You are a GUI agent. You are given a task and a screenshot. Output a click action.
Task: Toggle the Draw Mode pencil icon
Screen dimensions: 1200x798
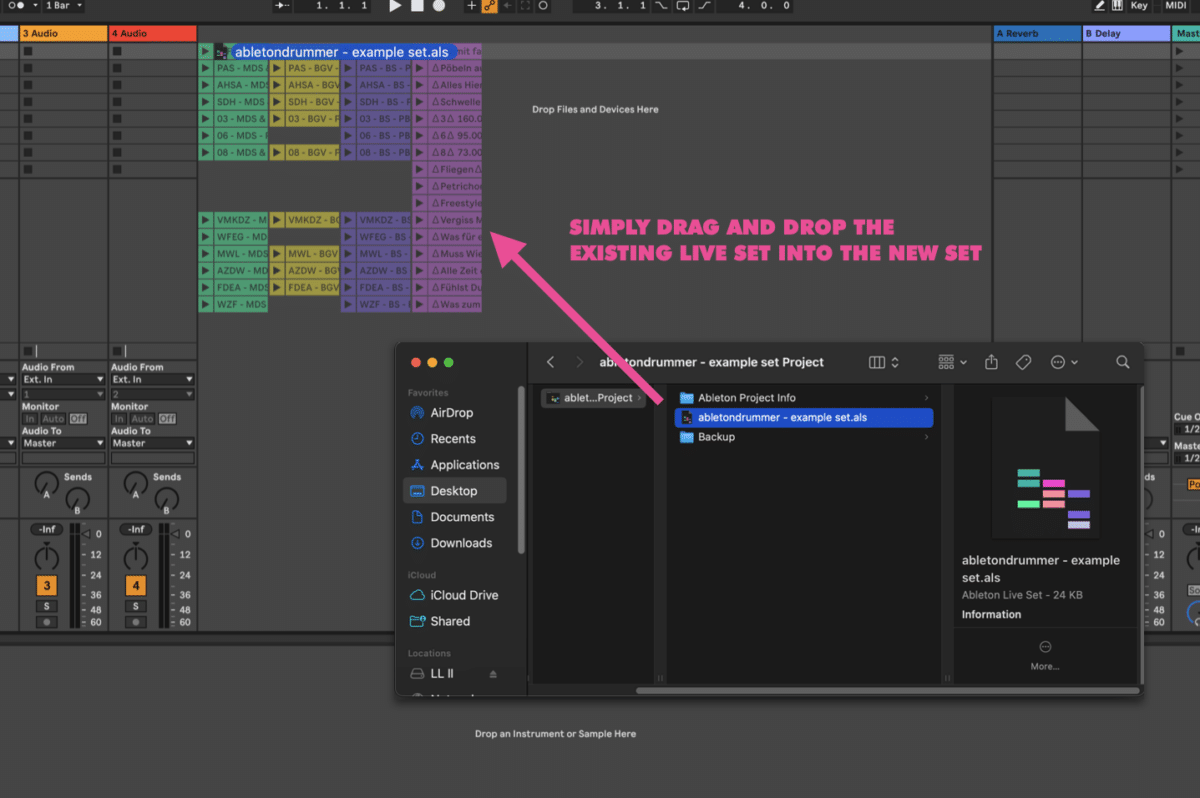tap(1100, 6)
